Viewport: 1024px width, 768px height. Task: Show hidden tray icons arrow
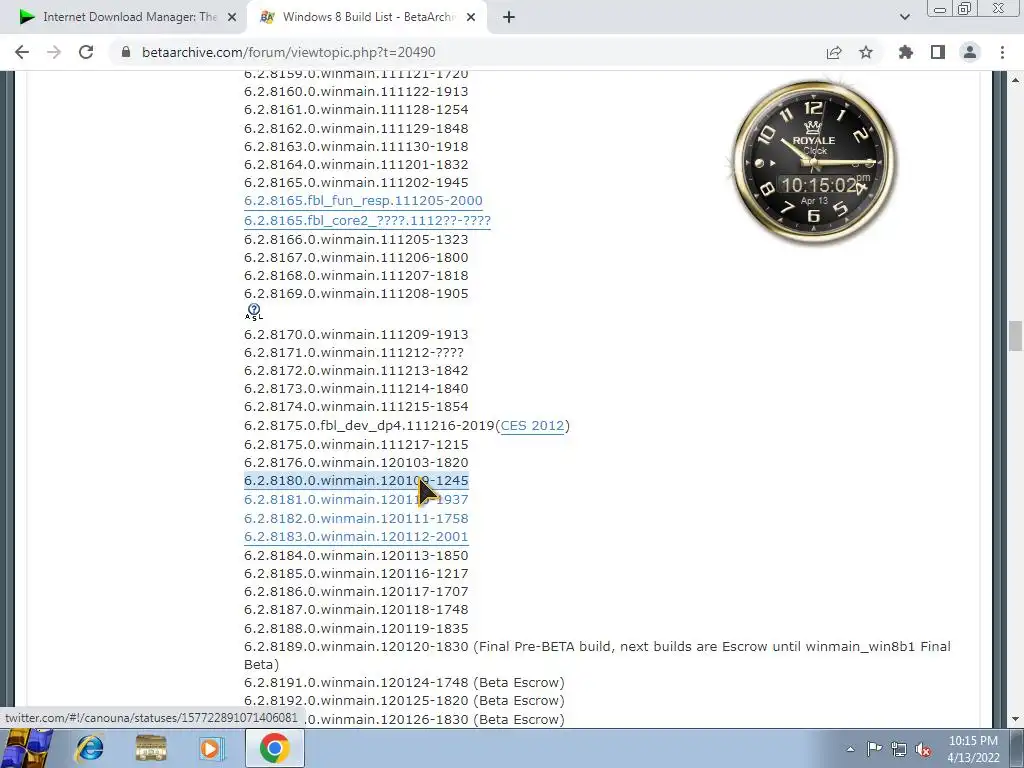(x=850, y=749)
